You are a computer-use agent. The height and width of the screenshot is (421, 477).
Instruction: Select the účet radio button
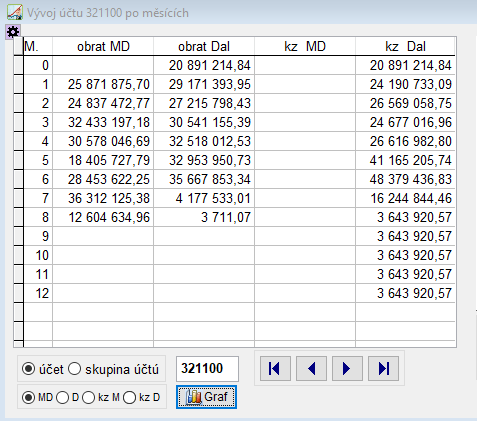pos(28,369)
